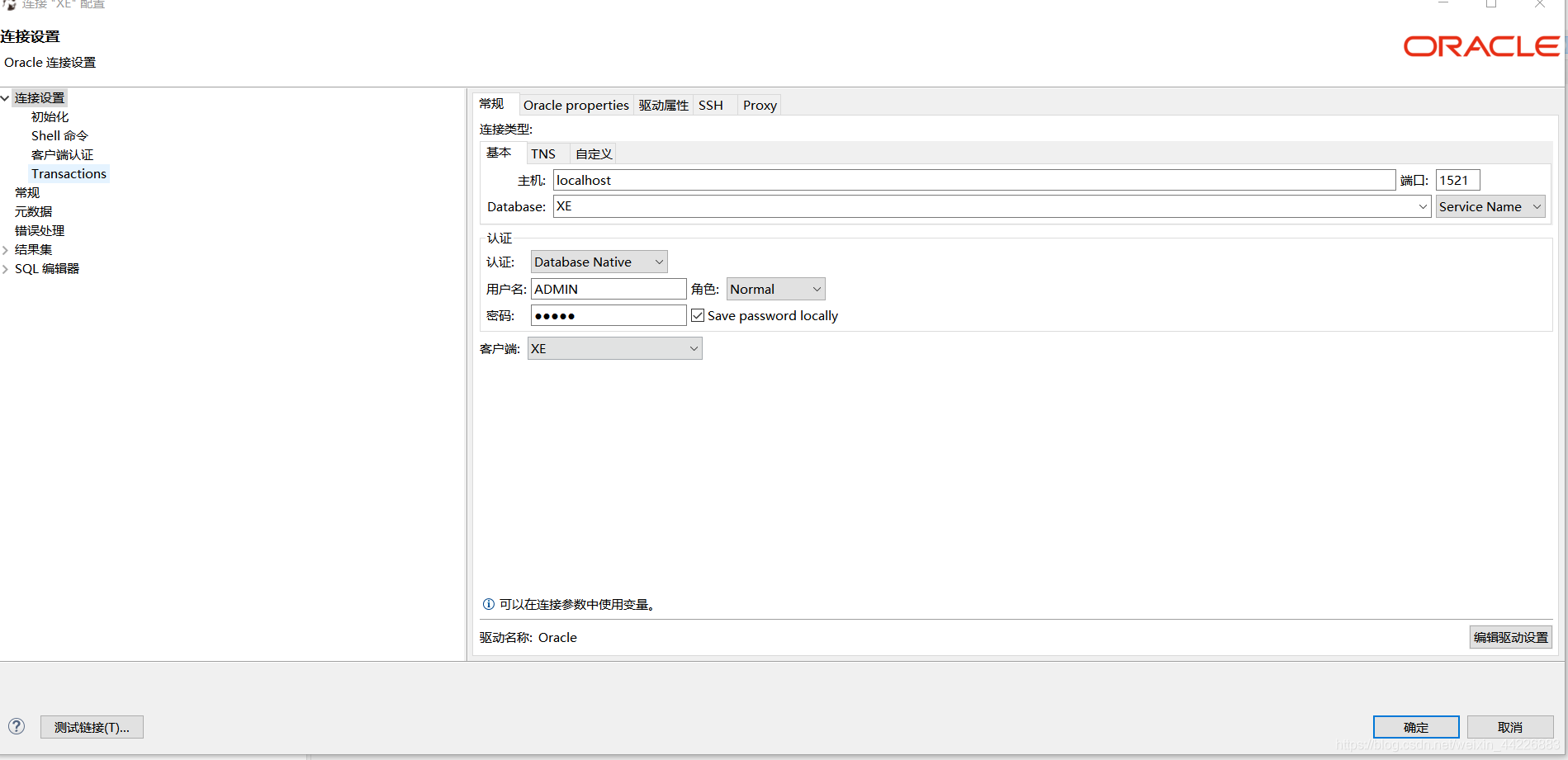
Task: Expand the SQL 编辑器 tree node
Action: 5,268
